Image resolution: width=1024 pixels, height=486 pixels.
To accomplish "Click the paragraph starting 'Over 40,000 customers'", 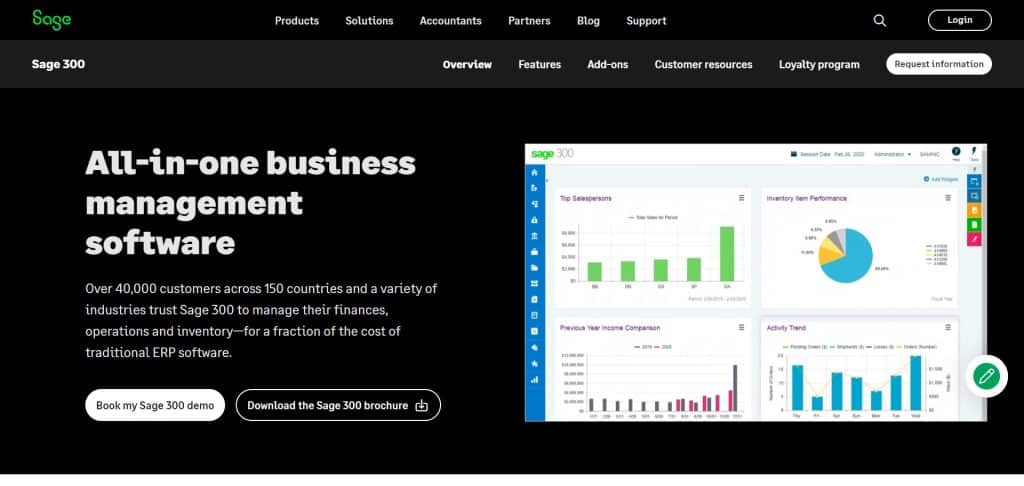I will [x=261, y=320].
